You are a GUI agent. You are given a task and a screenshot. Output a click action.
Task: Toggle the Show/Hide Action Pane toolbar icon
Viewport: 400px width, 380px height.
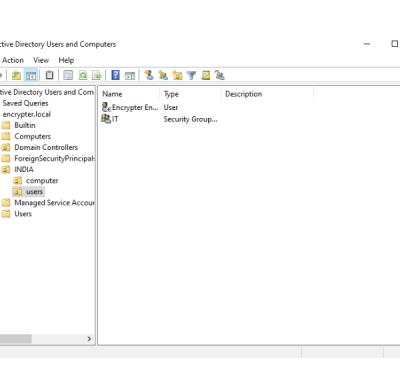click(x=130, y=76)
